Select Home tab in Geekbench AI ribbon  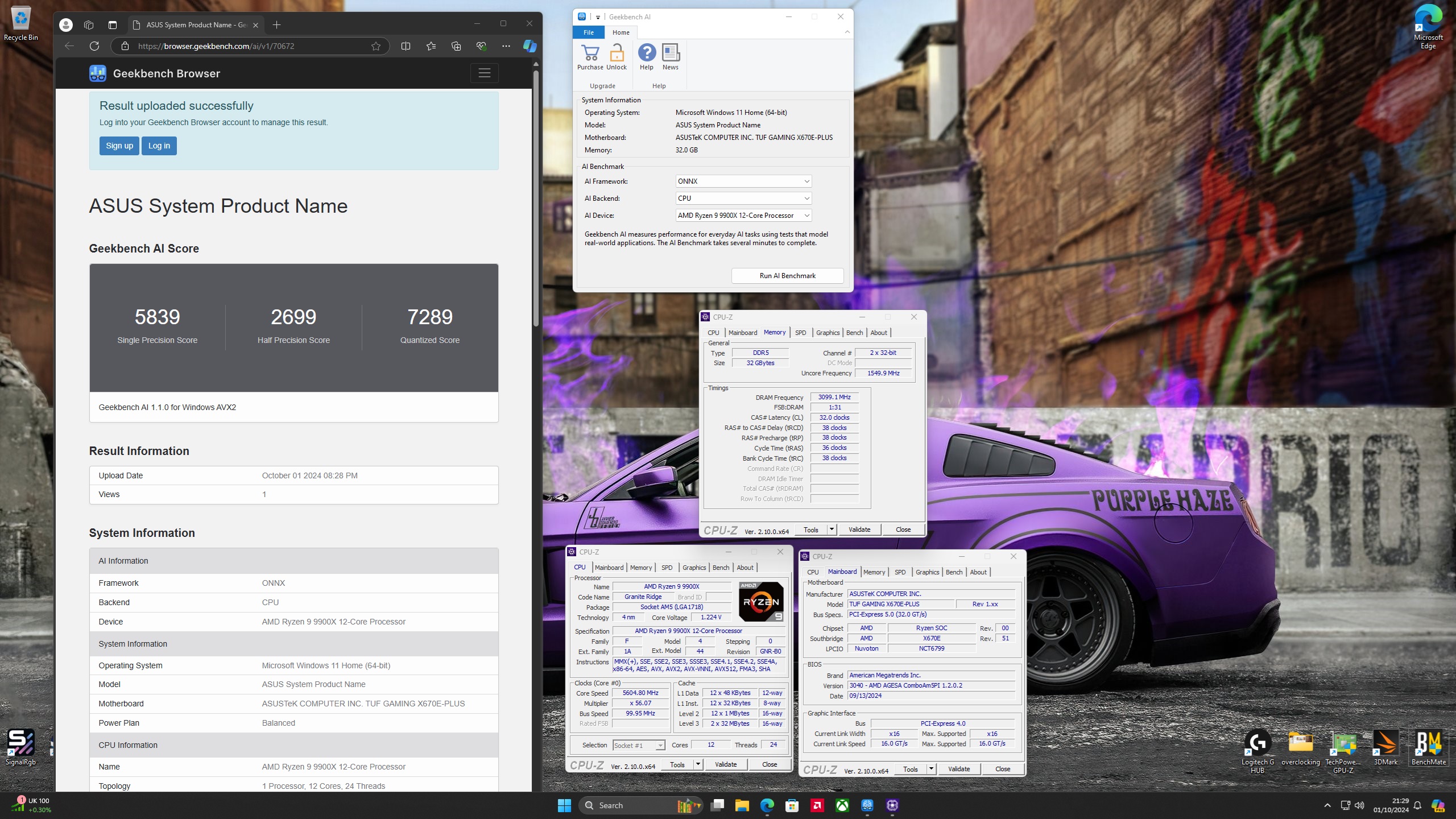pyautogui.click(x=621, y=32)
